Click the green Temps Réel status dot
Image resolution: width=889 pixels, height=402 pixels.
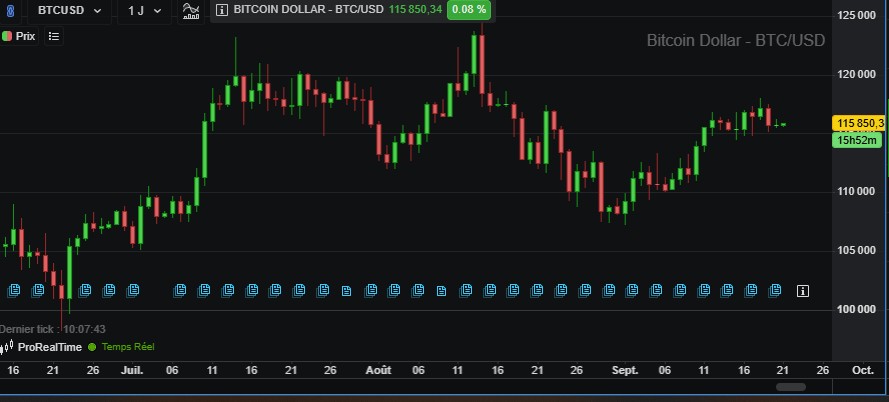[92, 347]
